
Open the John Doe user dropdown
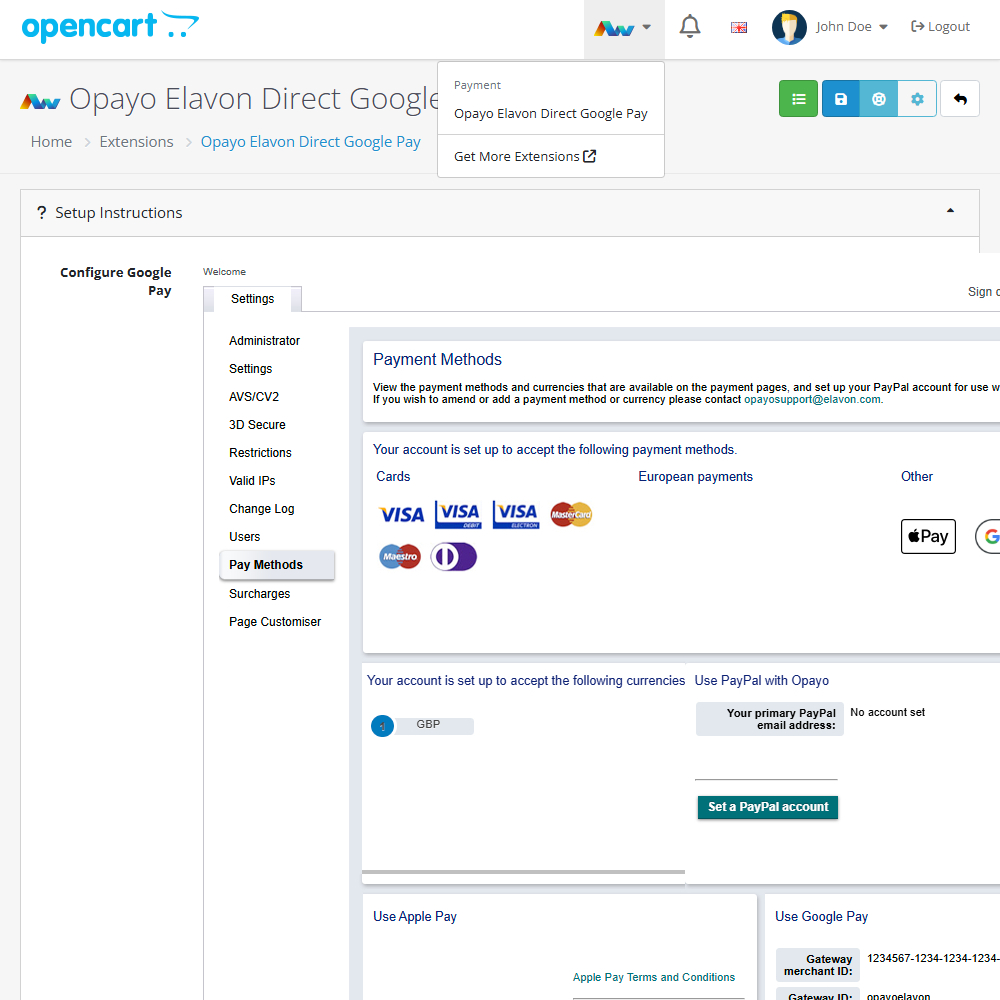point(830,27)
